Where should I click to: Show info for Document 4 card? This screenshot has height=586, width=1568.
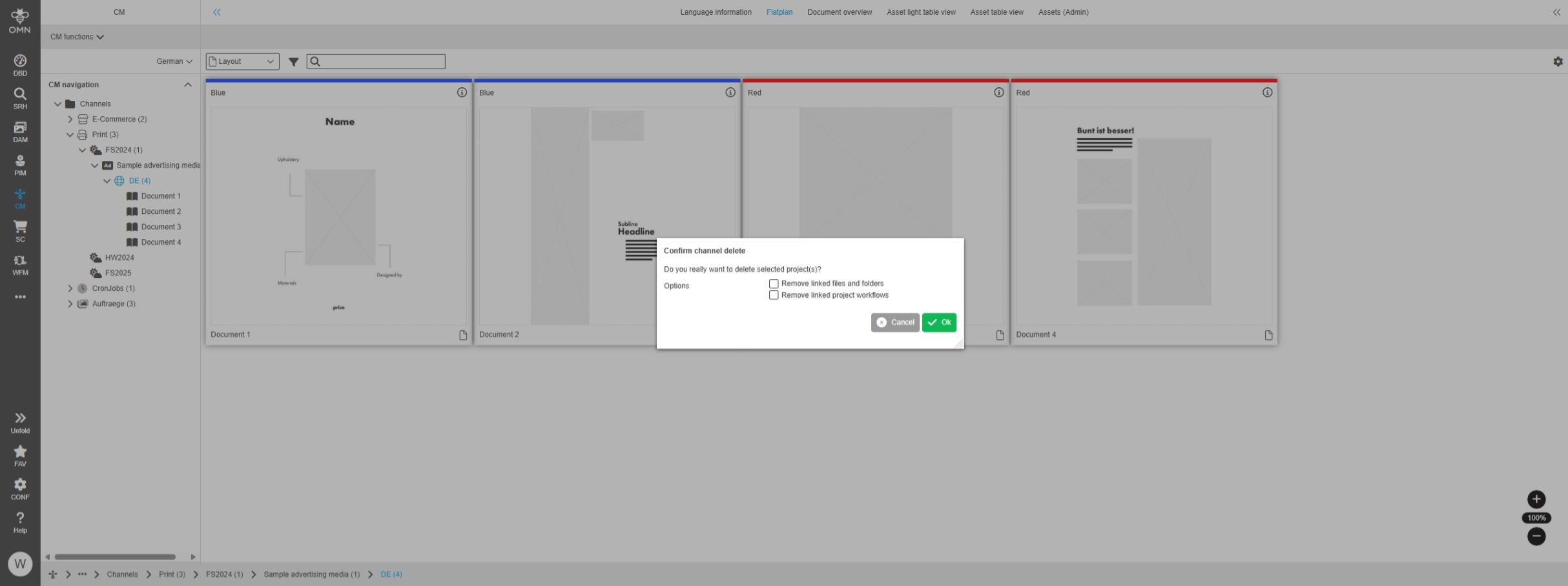(x=1267, y=92)
